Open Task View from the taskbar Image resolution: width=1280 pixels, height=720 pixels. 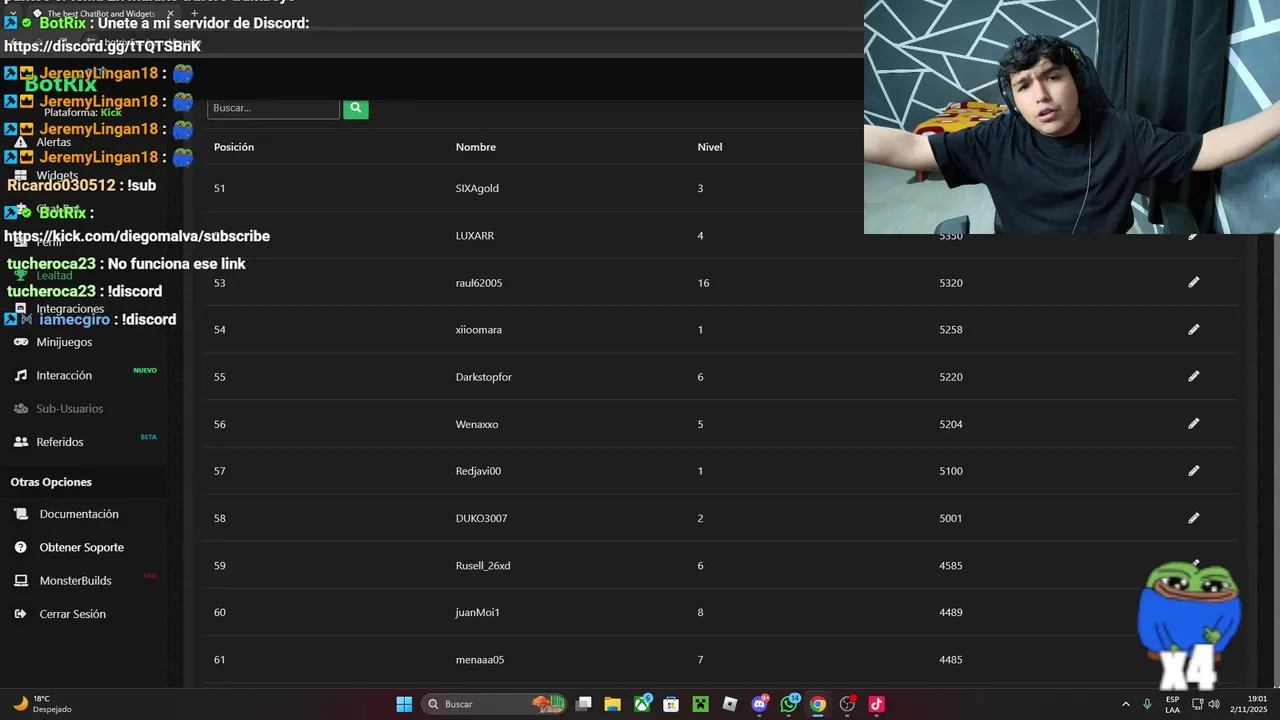tap(584, 704)
